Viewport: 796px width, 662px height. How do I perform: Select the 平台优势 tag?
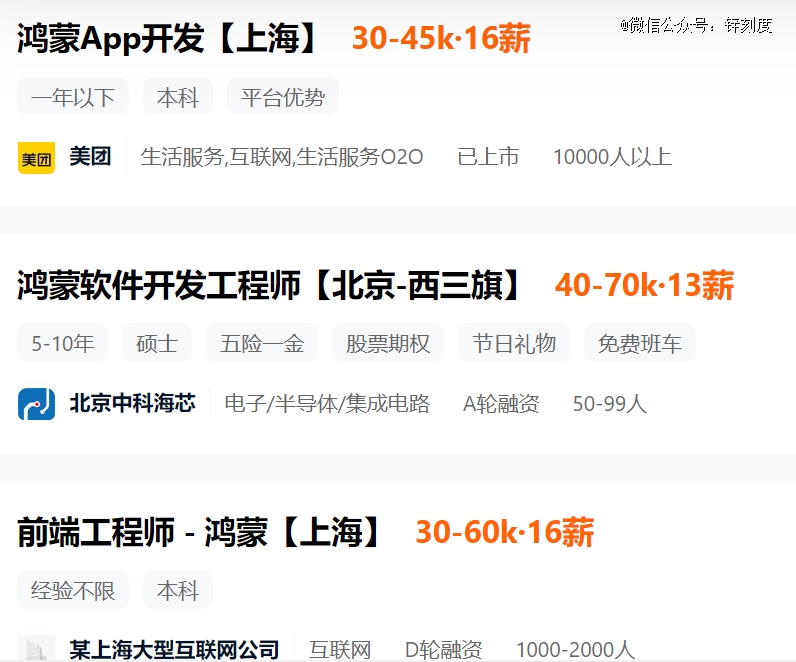coord(283,96)
